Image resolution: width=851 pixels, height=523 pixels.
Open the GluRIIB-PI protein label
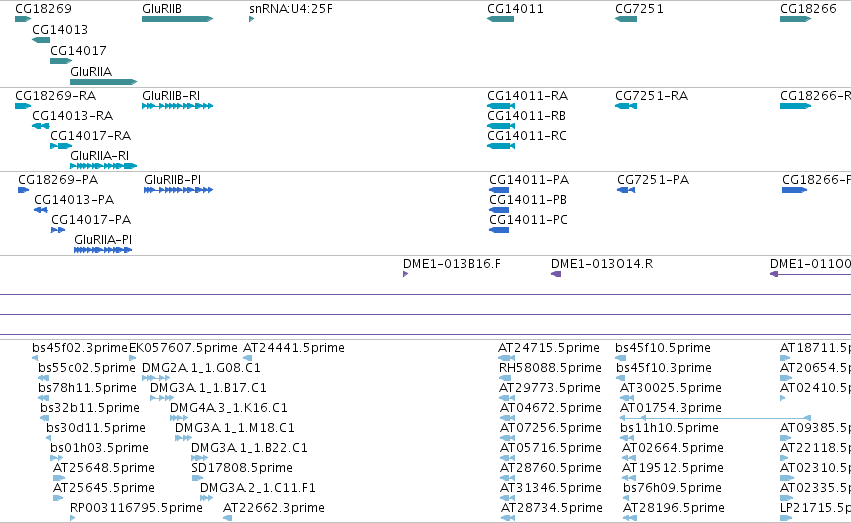173,180
